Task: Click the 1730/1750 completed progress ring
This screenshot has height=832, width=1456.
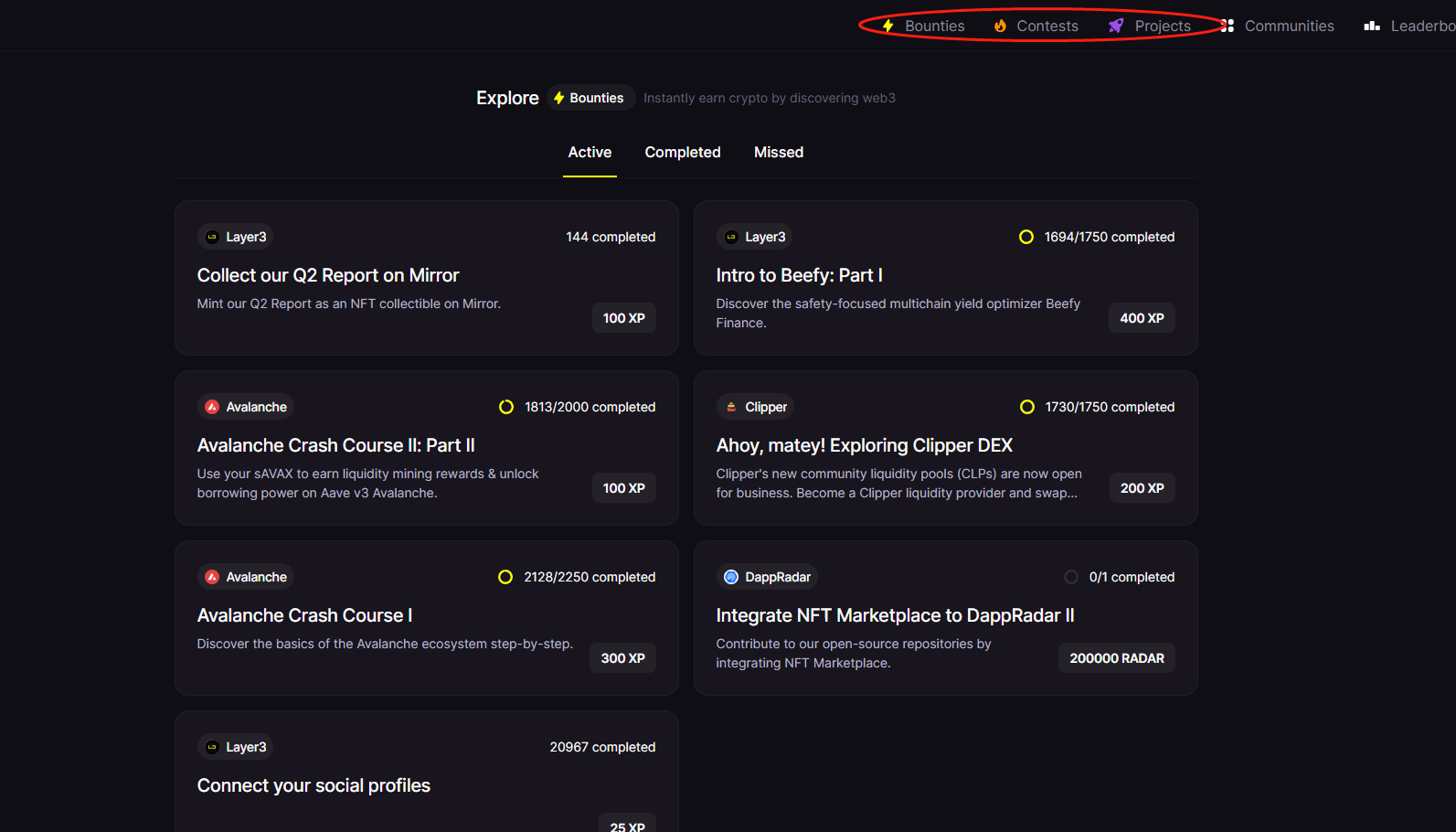Action: click(x=1027, y=407)
